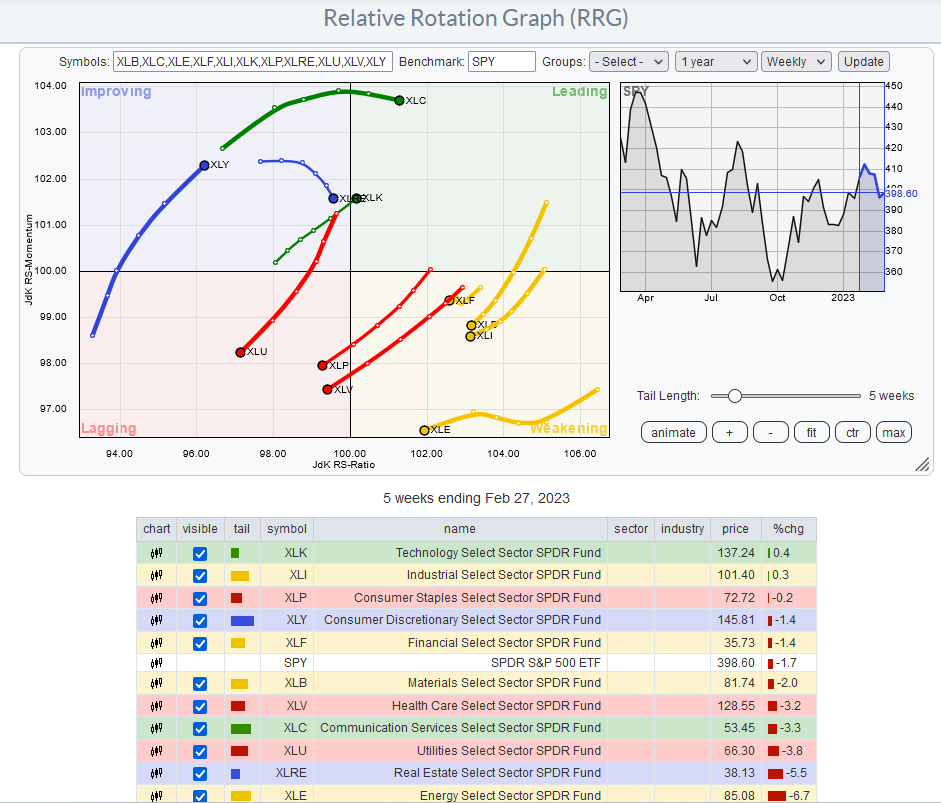The width and height of the screenshot is (941, 803).
Task: Start the animate button
Action: pyautogui.click(x=673, y=433)
